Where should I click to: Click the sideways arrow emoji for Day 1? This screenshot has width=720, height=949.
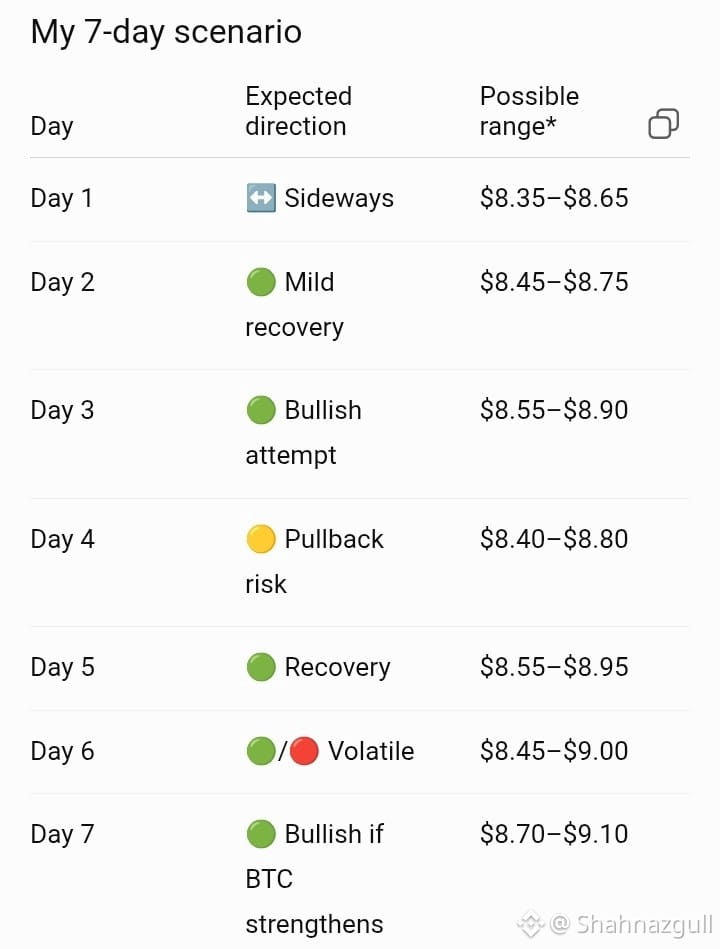pos(261,198)
